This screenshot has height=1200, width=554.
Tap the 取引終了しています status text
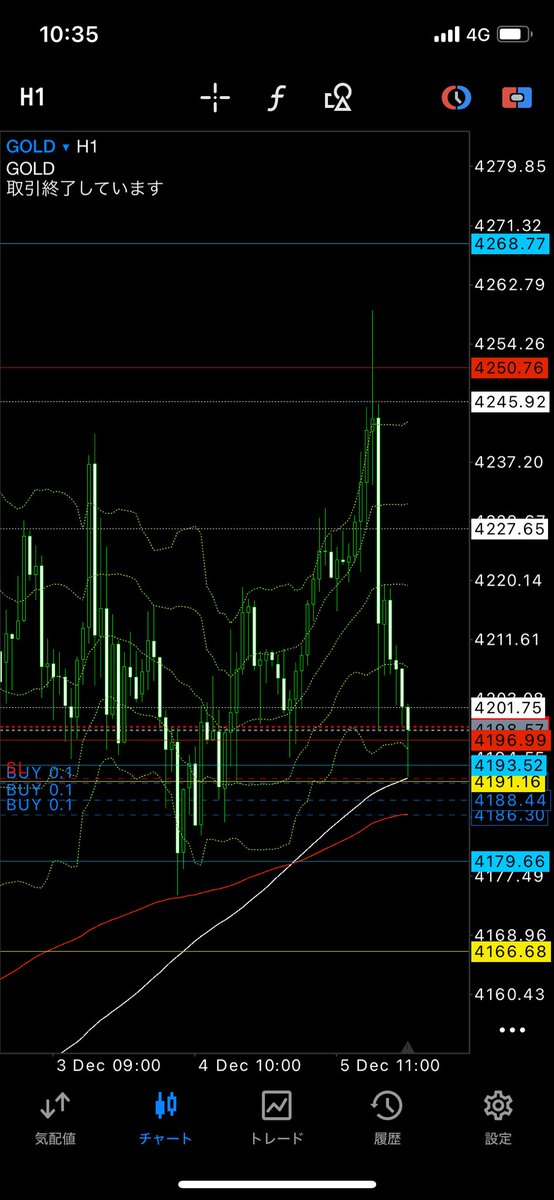tap(84, 187)
